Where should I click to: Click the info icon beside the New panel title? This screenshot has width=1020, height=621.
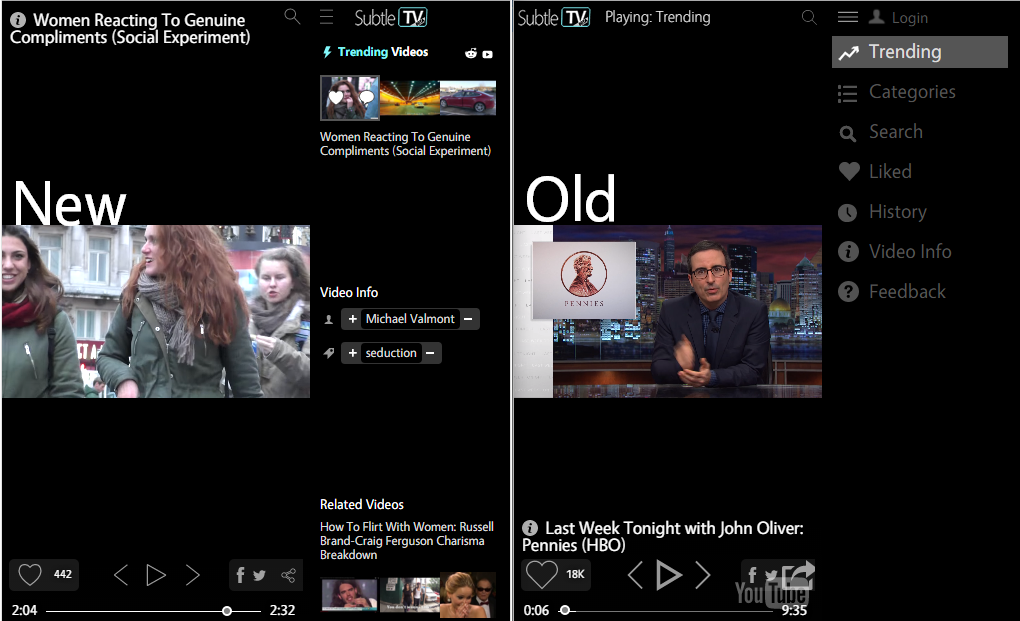(x=18, y=20)
